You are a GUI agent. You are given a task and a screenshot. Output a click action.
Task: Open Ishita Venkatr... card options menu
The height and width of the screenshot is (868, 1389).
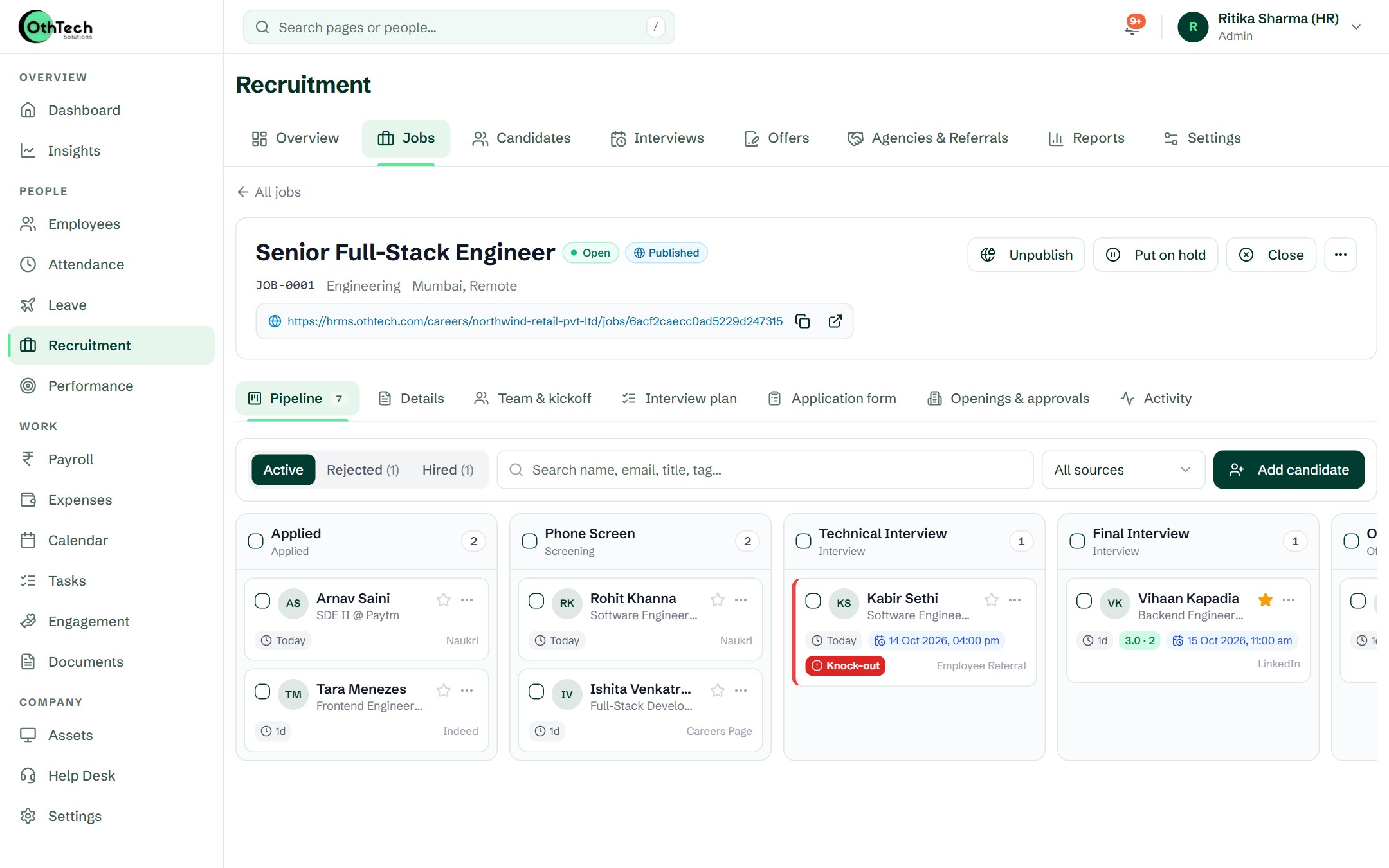(741, 691)
